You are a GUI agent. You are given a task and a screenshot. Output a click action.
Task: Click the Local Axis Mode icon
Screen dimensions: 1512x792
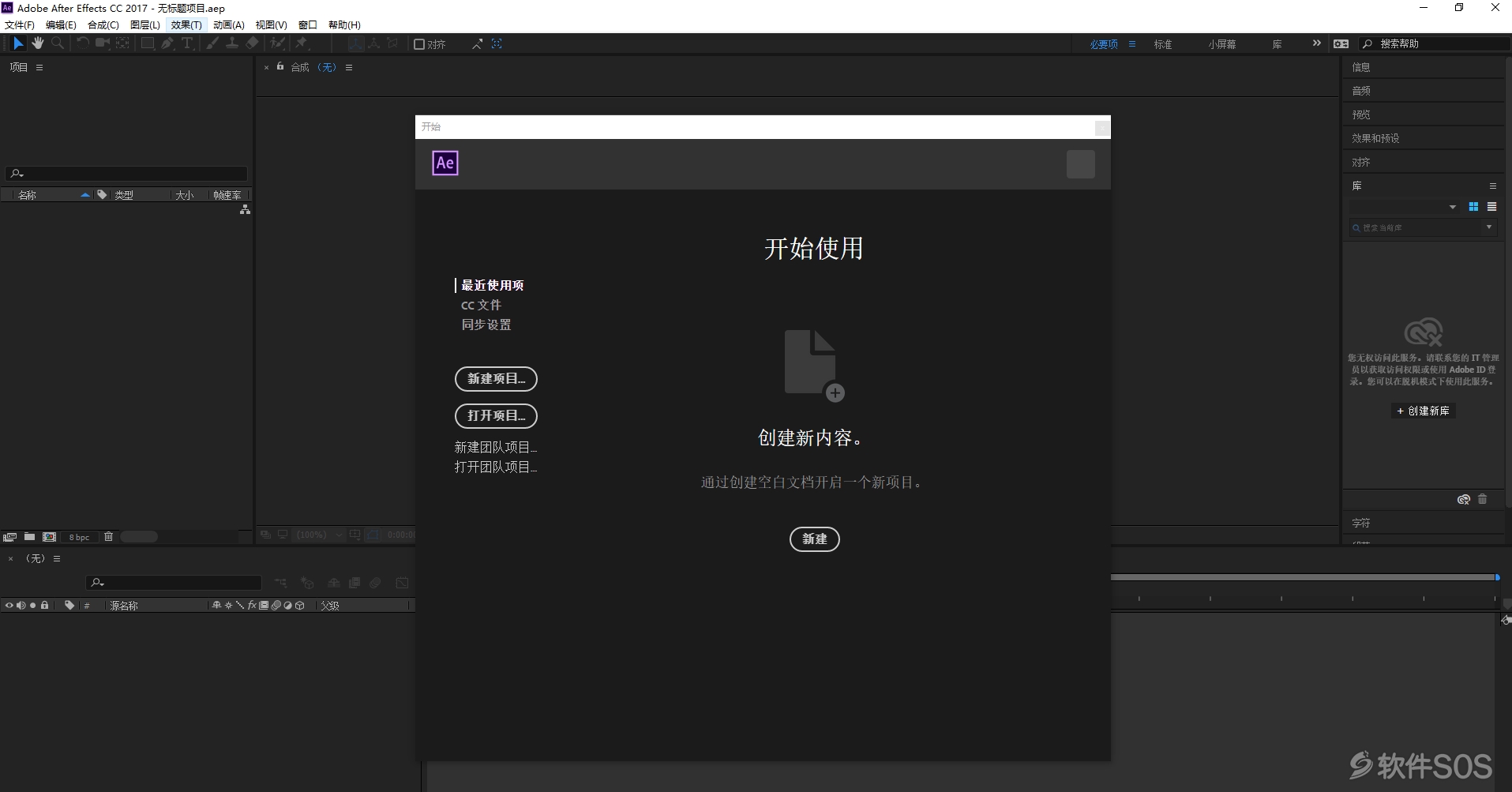(356, 43)
